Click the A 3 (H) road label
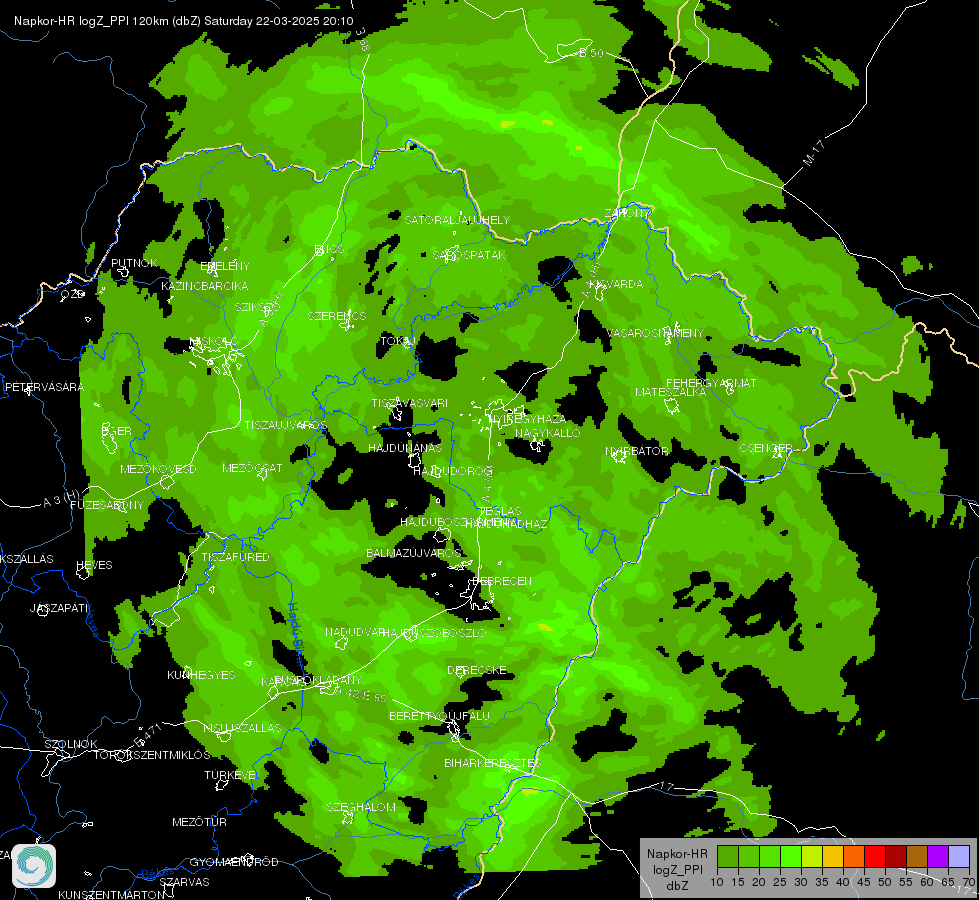This screenshot has width=979, height=900. tap(62, 498)
